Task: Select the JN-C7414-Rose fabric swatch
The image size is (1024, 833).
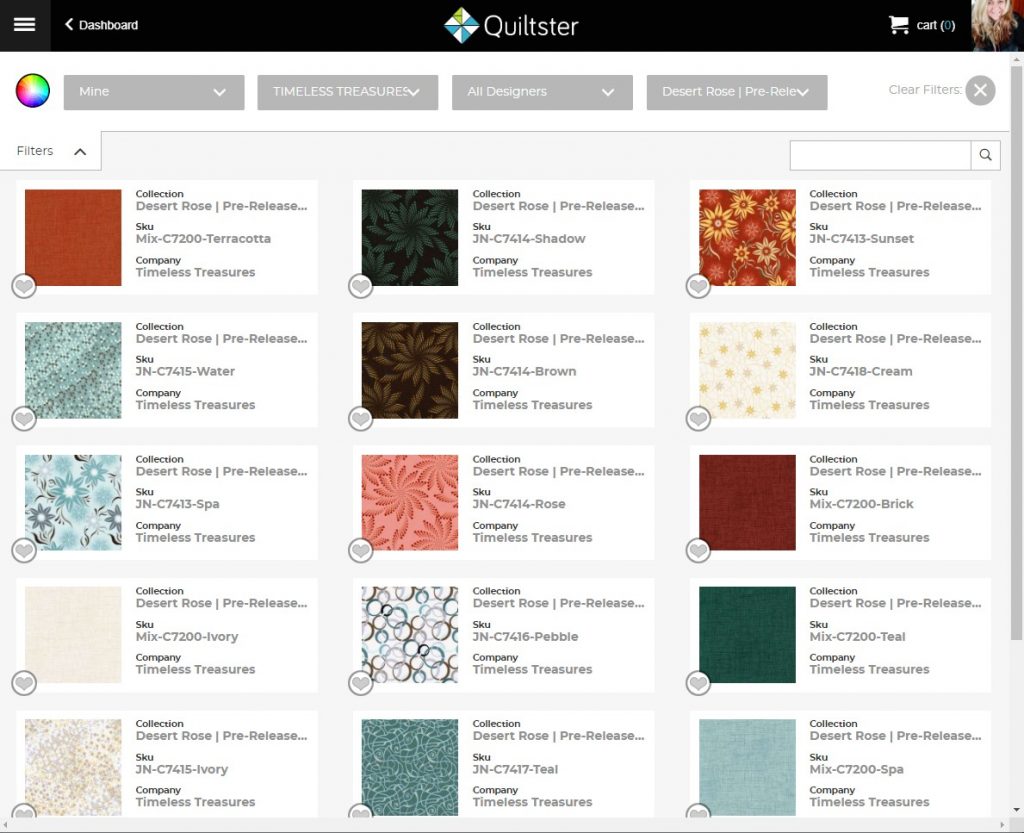Action: click(410, 503)
